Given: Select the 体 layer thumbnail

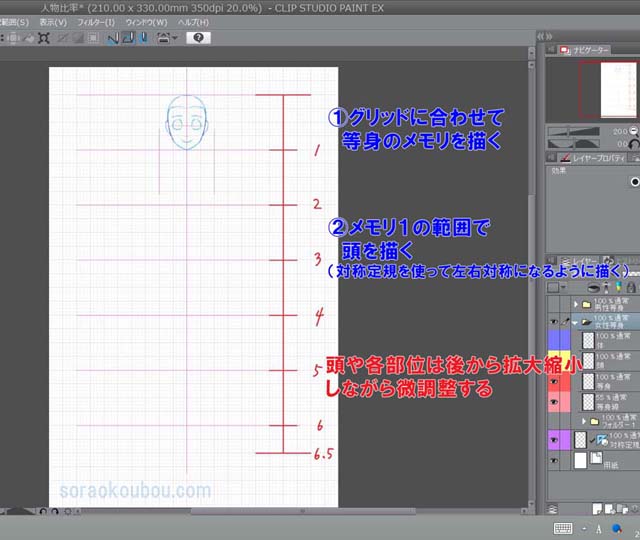Looking at the screenshot, I should [x=588, y=340].
